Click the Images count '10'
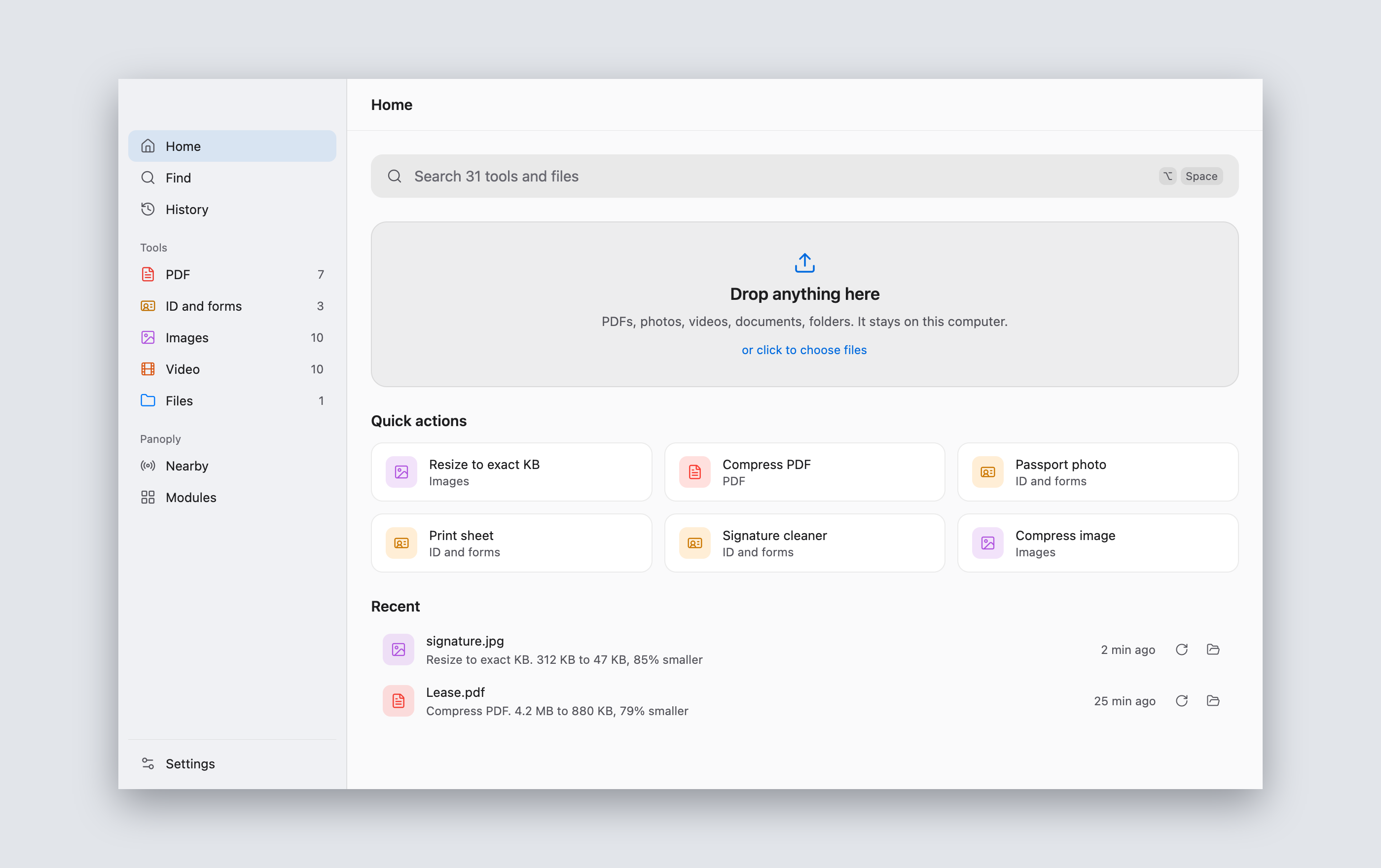1381x868 pixels. (317, 338)
